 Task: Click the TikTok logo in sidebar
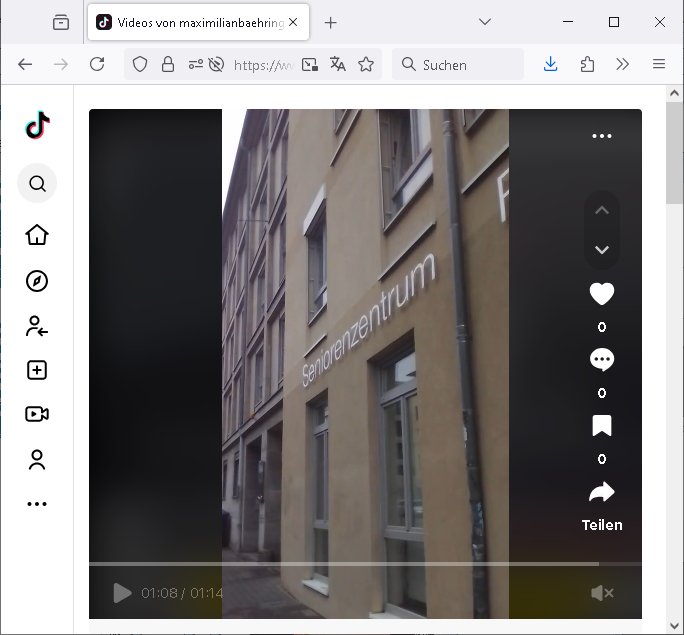pos(38,125)
